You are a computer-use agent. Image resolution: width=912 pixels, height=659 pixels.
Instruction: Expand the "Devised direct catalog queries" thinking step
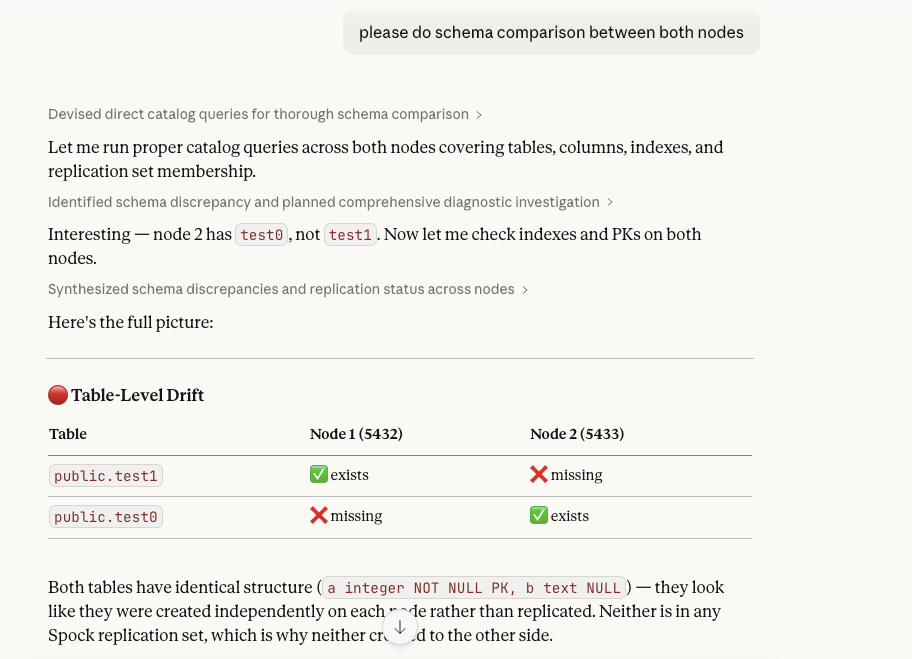coord(265,115)
